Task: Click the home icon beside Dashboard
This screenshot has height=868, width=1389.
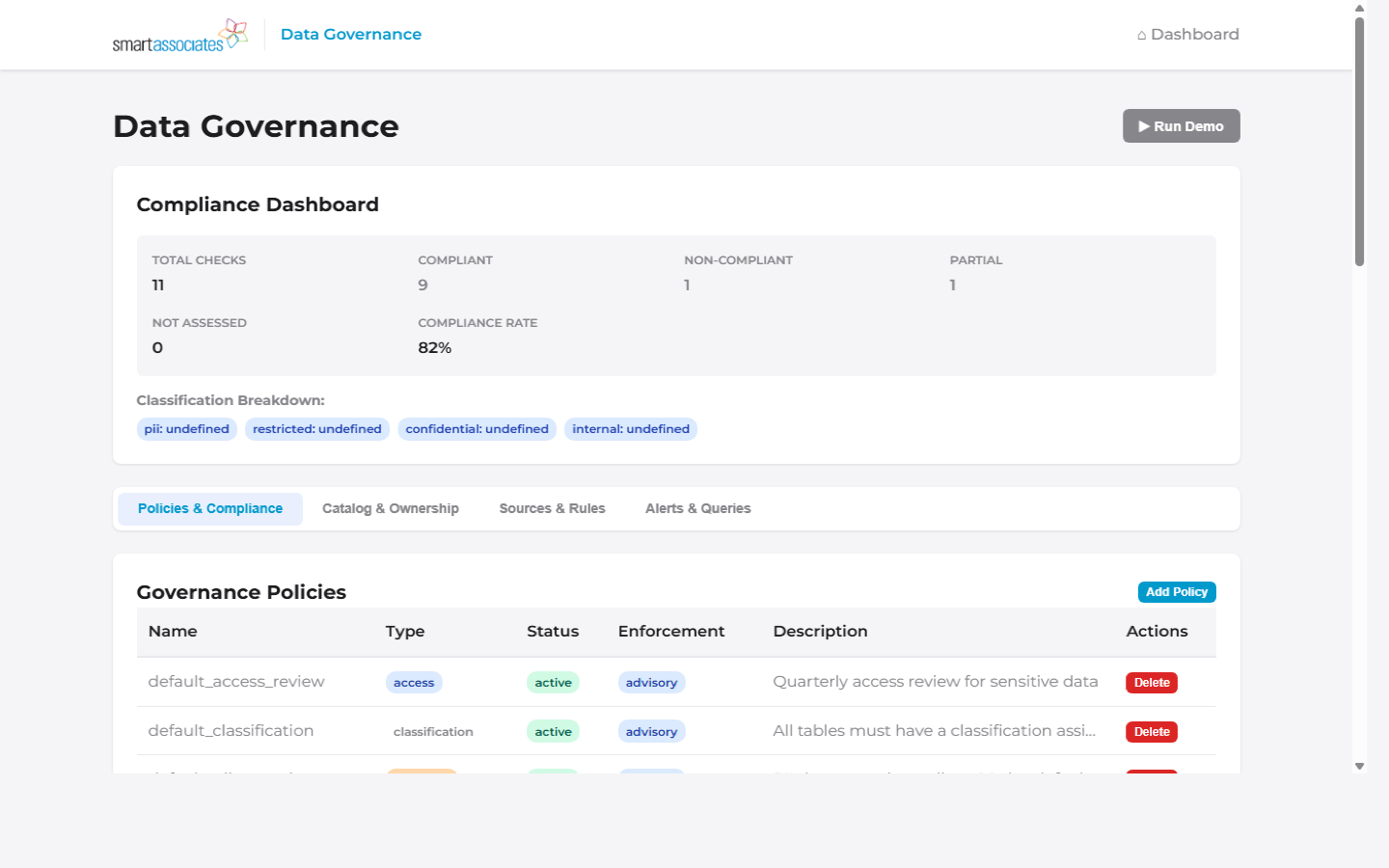Action: 1141,34
